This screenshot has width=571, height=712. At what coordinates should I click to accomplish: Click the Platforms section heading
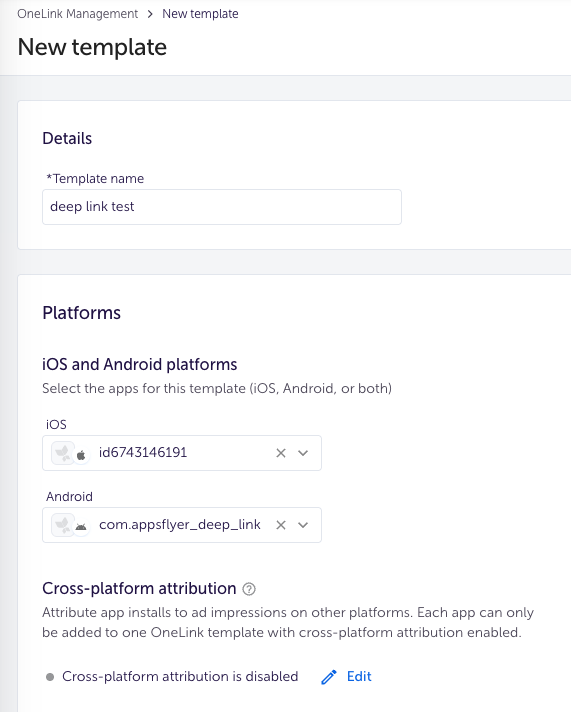click(x=82, y=313)
